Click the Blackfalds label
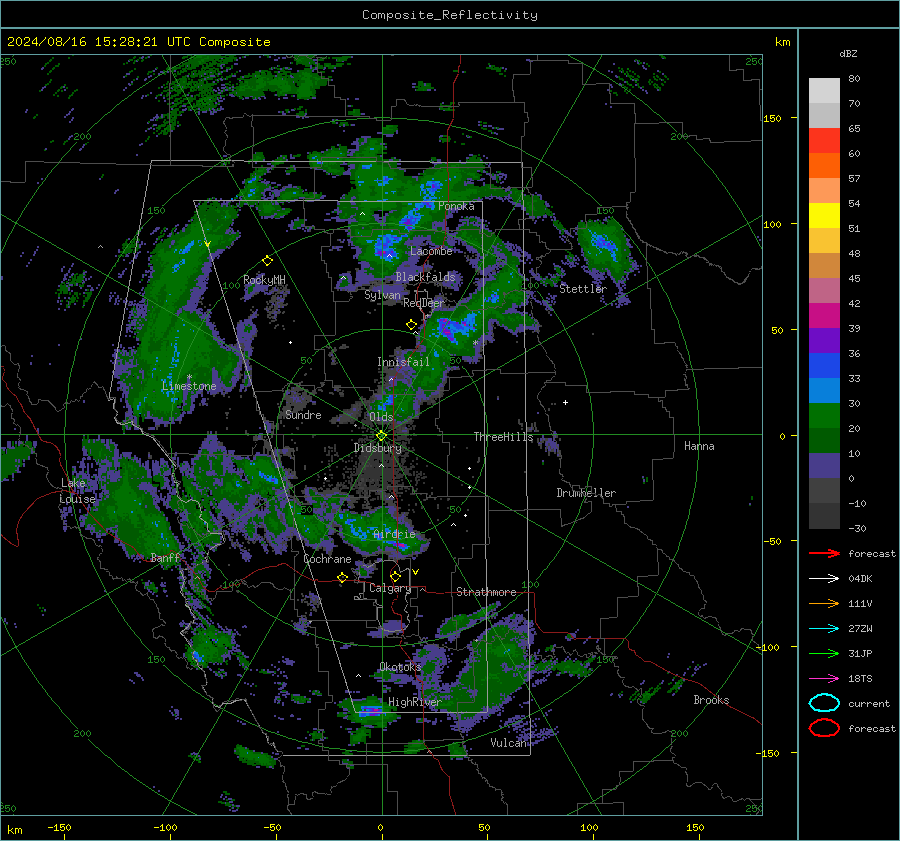Viewport: 900px width, 841px height. pos(425,277)
